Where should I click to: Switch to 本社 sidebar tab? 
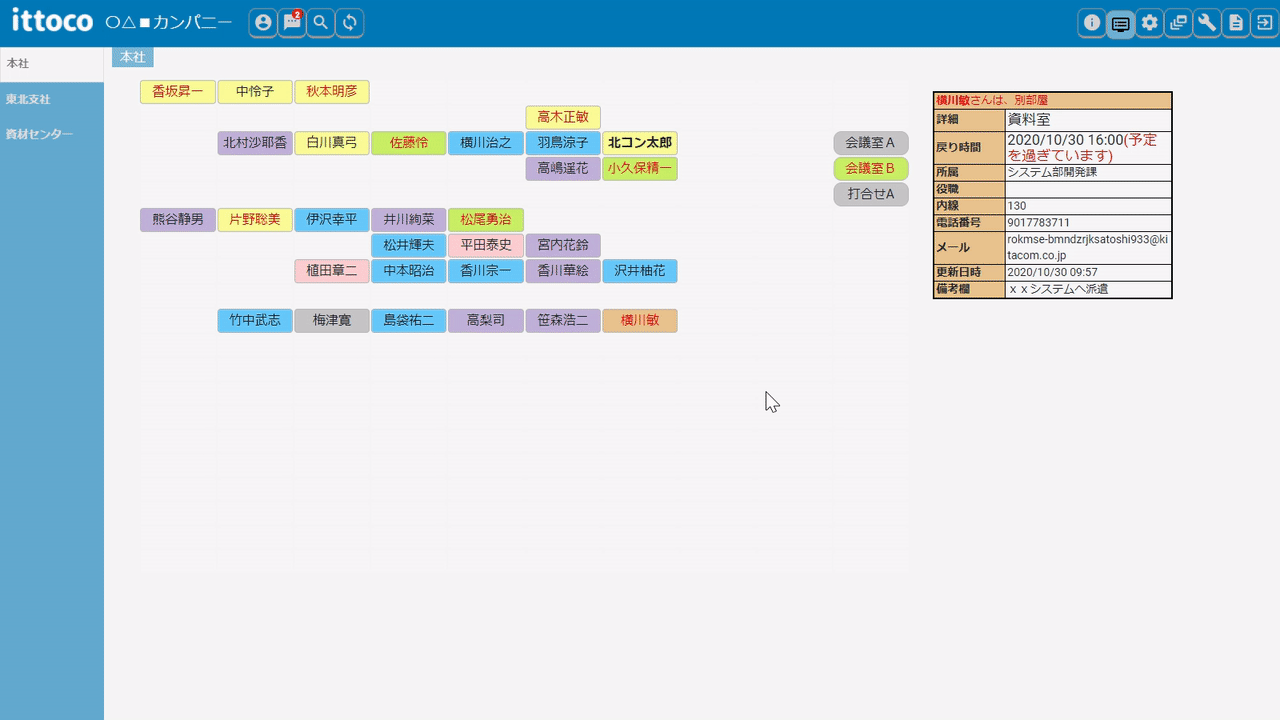point(51,64)
